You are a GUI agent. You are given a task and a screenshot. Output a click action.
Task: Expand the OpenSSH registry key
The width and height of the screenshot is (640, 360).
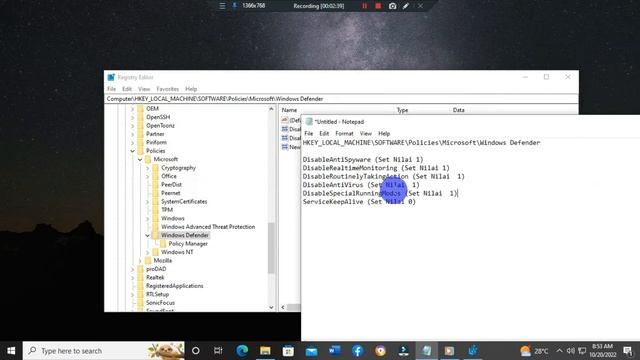[x=132, y=117]
